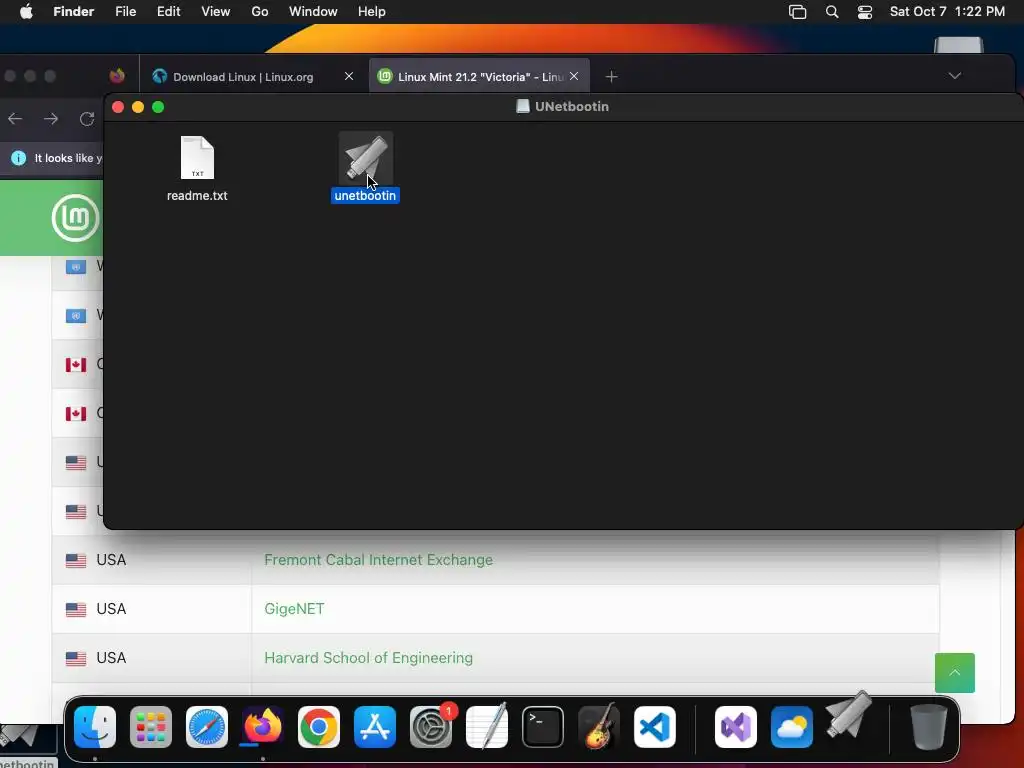
Task: Open the Apple menu
Action: (x=26, y=12)
